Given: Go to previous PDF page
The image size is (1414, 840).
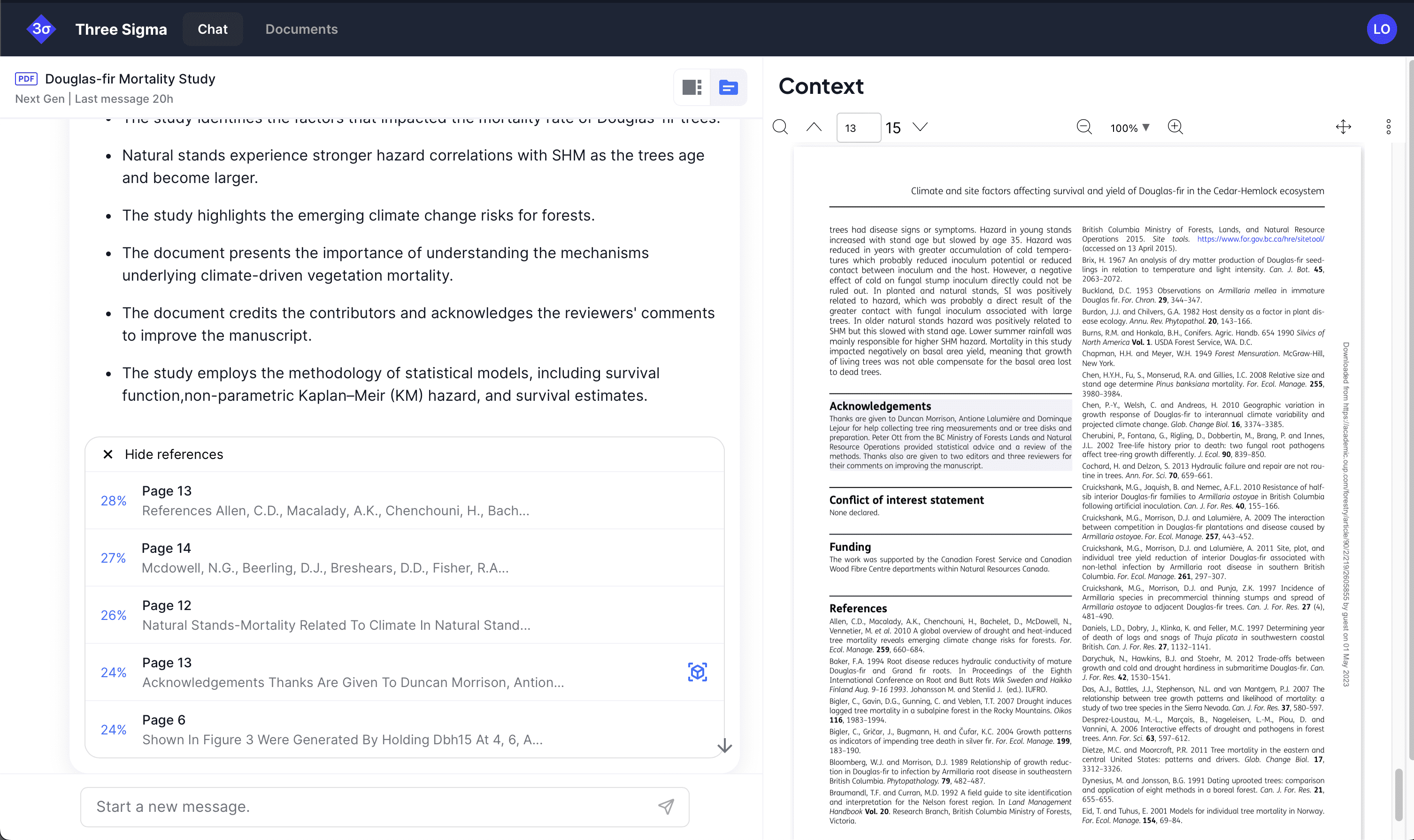Looking at the screenshot, I should click(814, 127).
